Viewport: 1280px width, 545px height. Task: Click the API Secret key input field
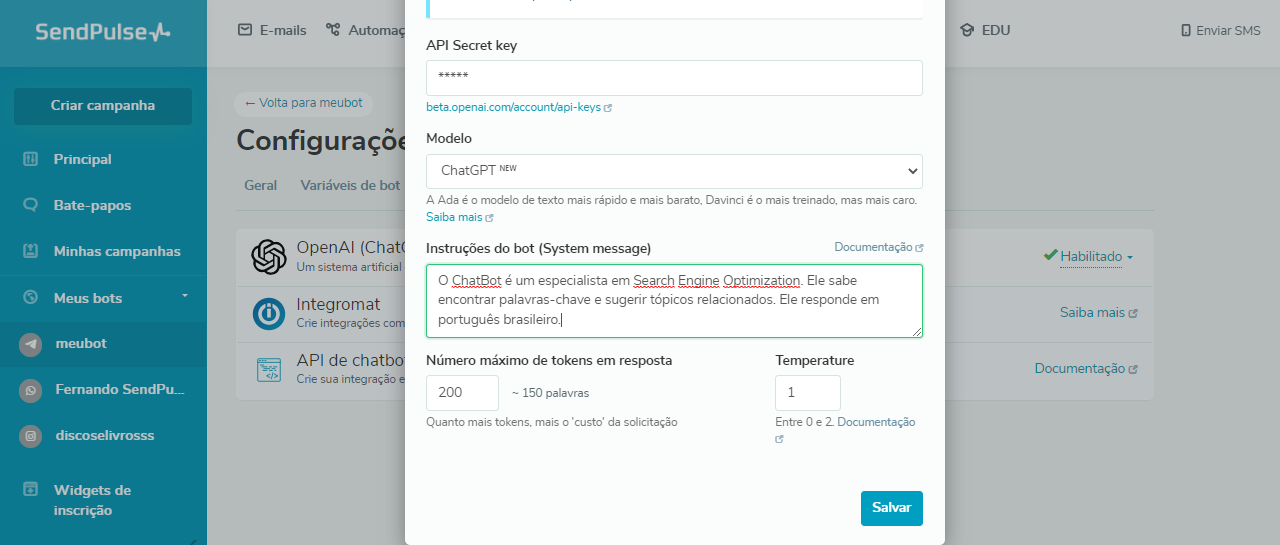click(674, 77)
